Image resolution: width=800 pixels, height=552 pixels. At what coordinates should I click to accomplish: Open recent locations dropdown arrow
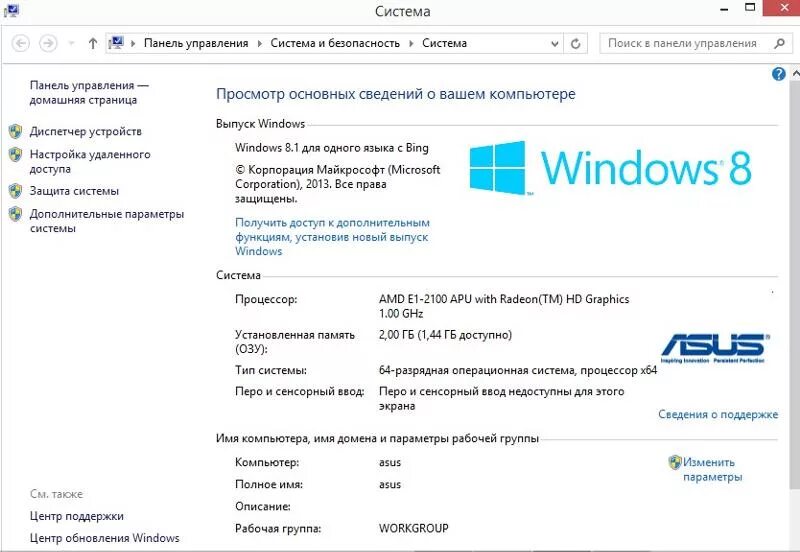[x=71, y=44]
